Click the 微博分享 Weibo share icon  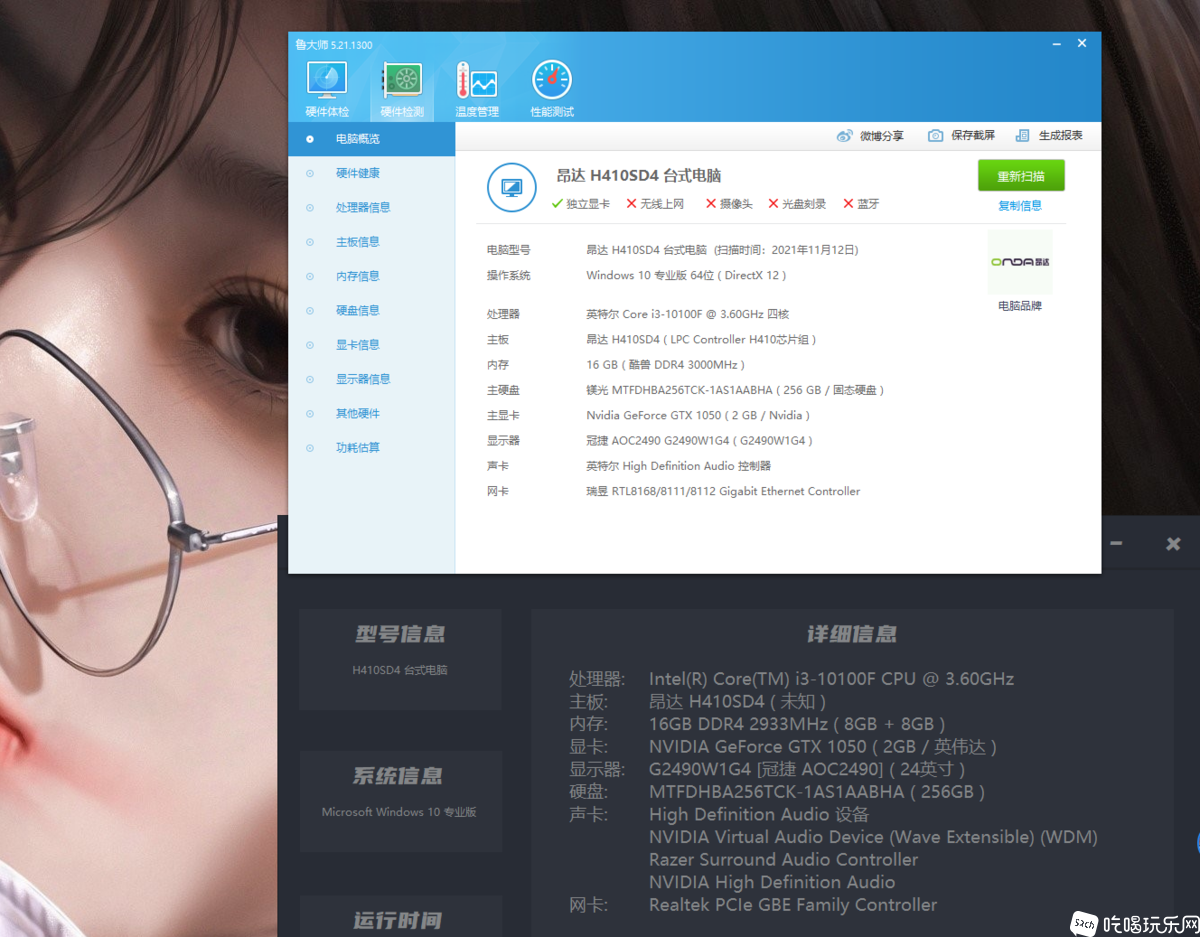pos(845,136)
